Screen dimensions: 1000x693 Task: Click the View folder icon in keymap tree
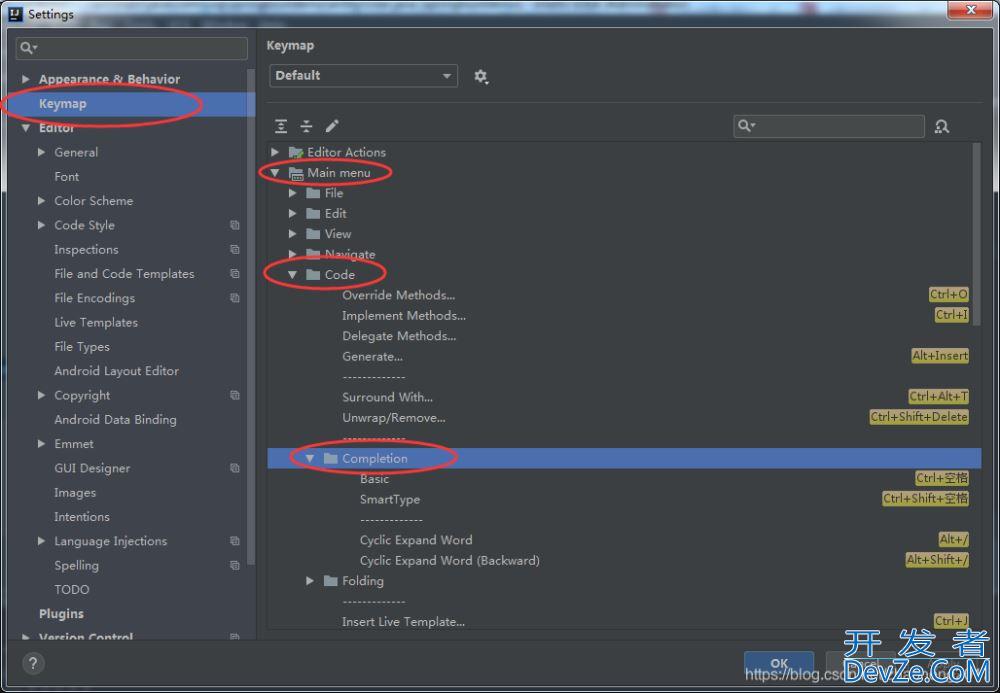pos(313,234)
